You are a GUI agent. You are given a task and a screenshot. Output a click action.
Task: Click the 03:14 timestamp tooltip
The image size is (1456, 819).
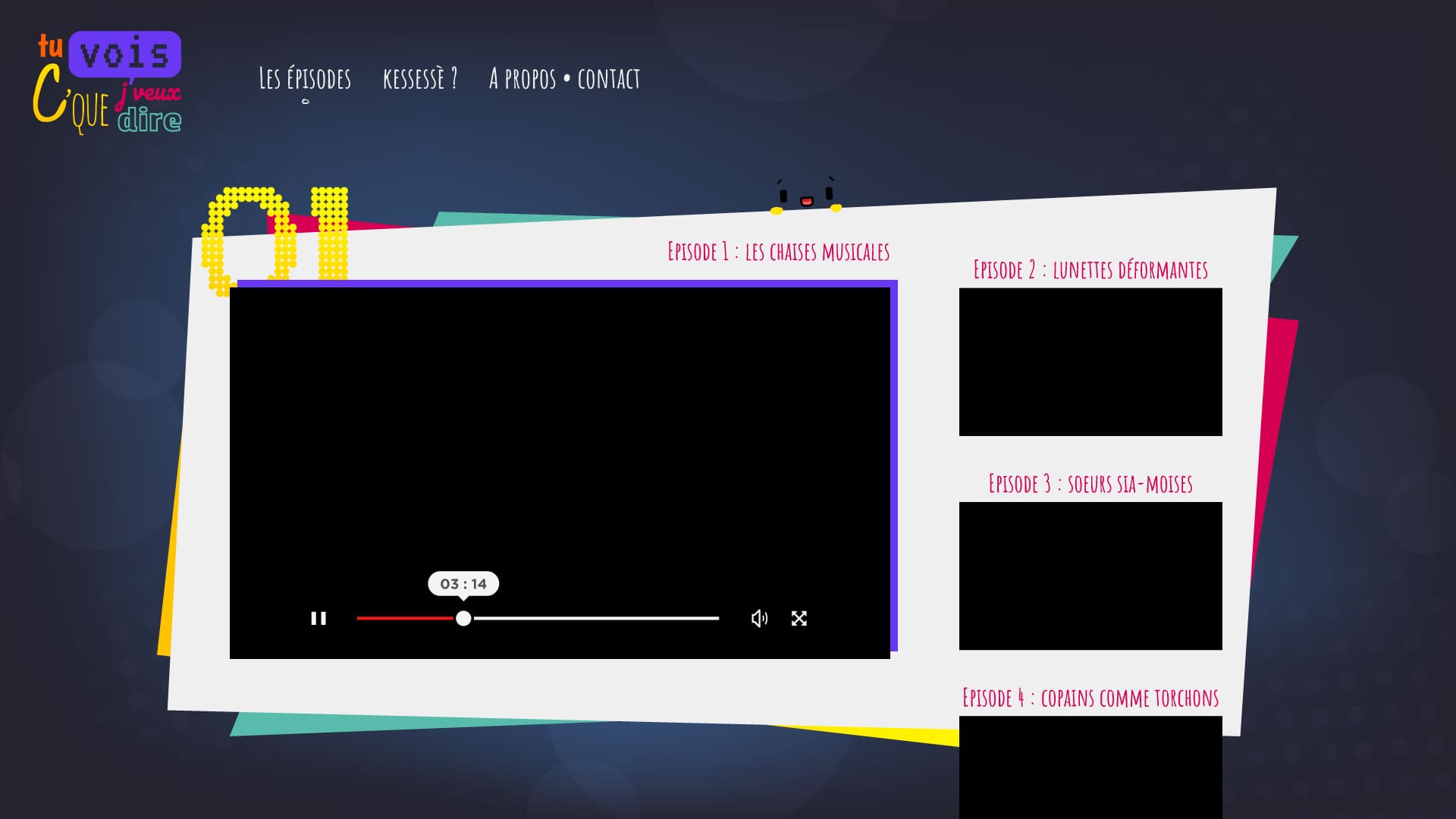[x=463, y=584]
